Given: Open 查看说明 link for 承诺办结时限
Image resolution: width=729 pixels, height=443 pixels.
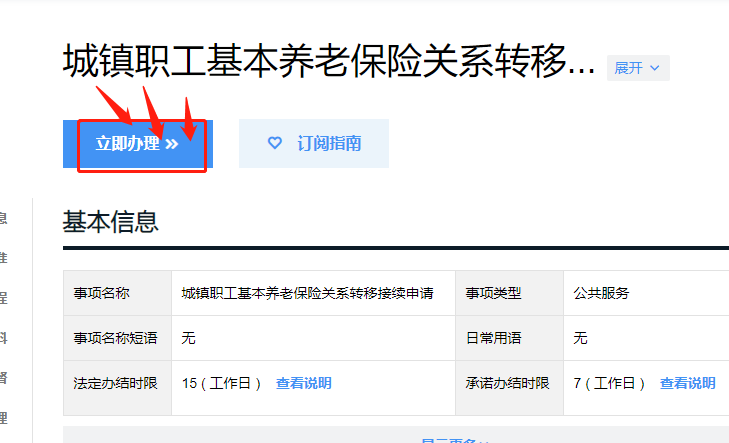Looking at the screenshot, I should [687, 383].
